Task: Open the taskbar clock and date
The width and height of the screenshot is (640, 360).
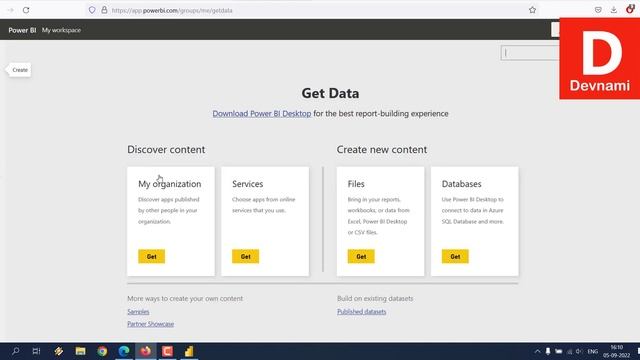Action: tap(617, 351)
